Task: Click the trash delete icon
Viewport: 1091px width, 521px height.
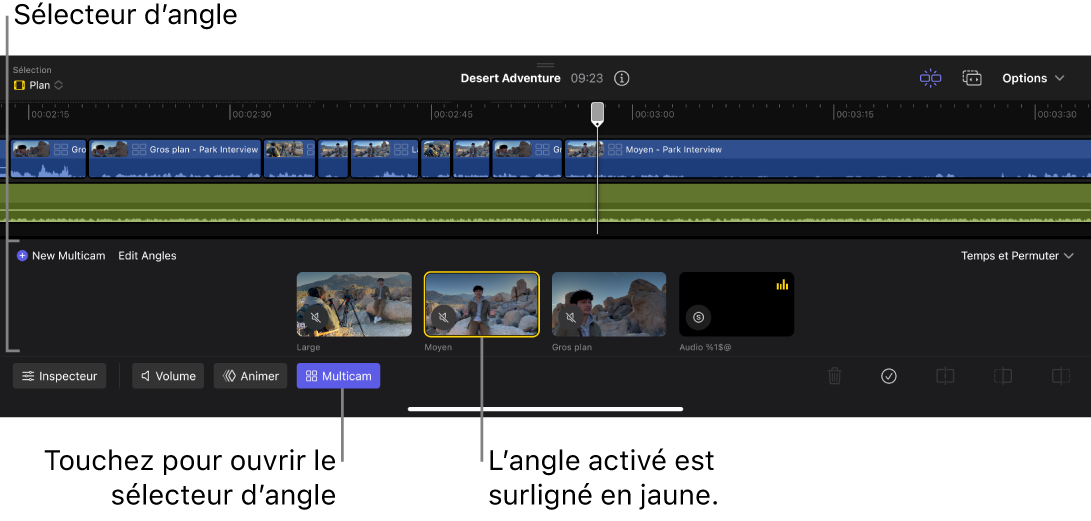Action: click(835, 376)
